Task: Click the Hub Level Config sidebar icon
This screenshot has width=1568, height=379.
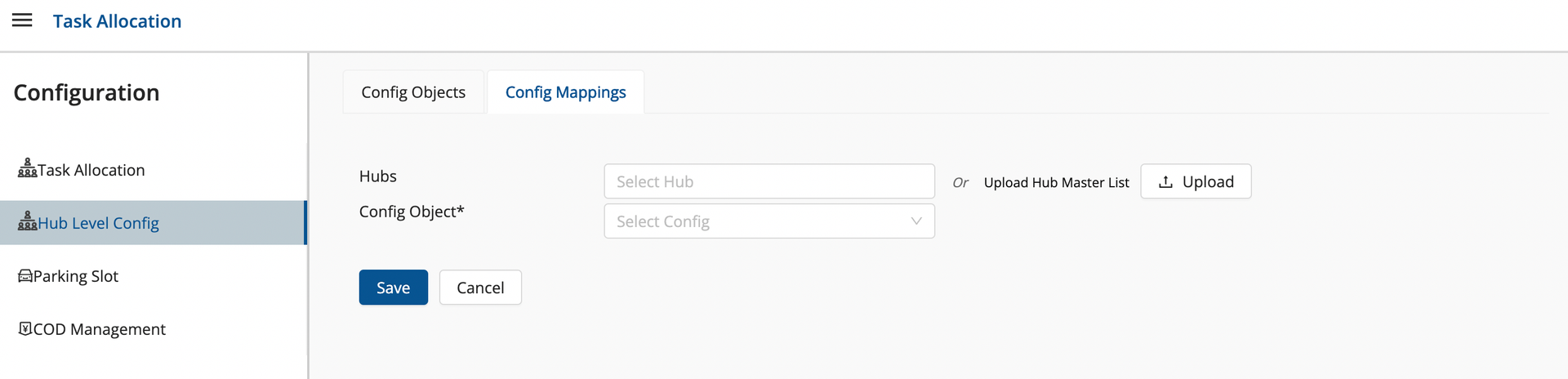Action: coord(27,221)
